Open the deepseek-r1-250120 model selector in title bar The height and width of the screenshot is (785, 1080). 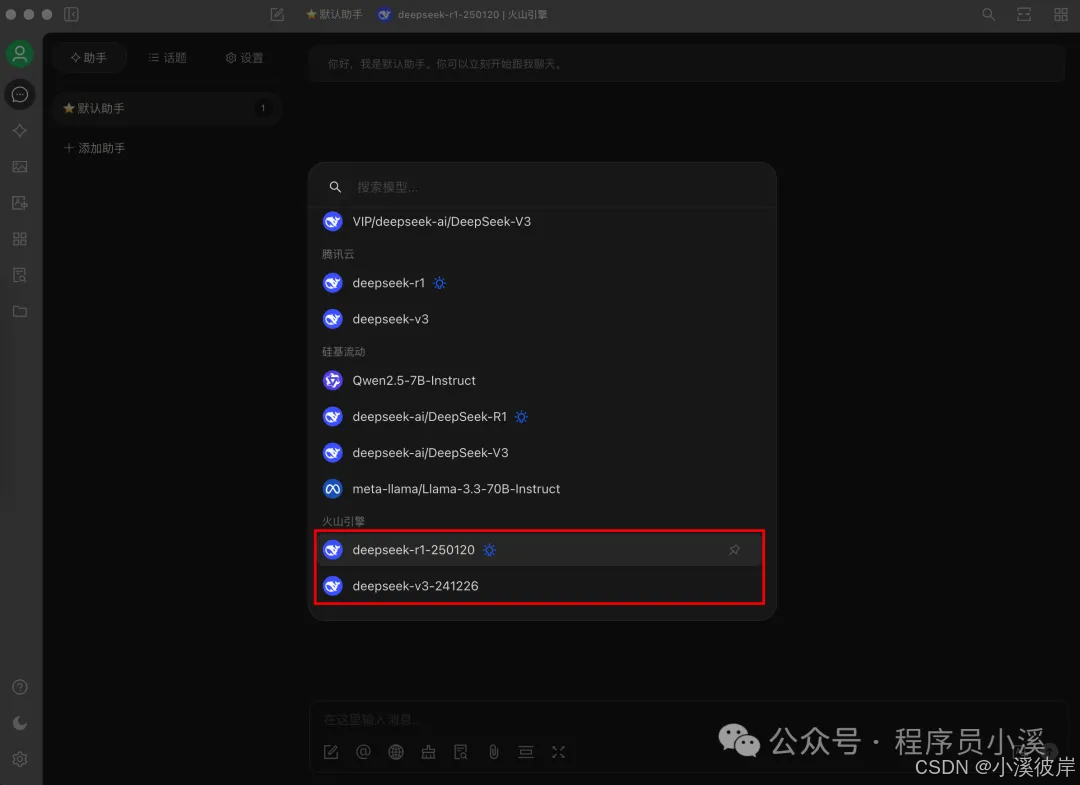coord(462,14)
